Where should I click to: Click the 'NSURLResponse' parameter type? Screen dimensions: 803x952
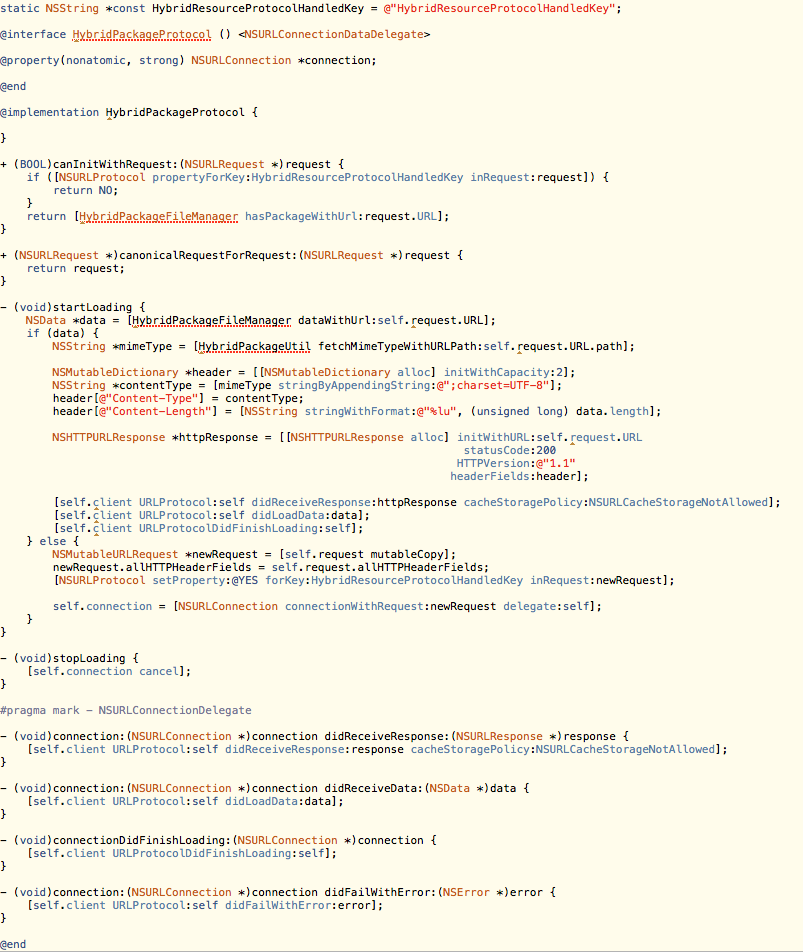coord(500,736)
